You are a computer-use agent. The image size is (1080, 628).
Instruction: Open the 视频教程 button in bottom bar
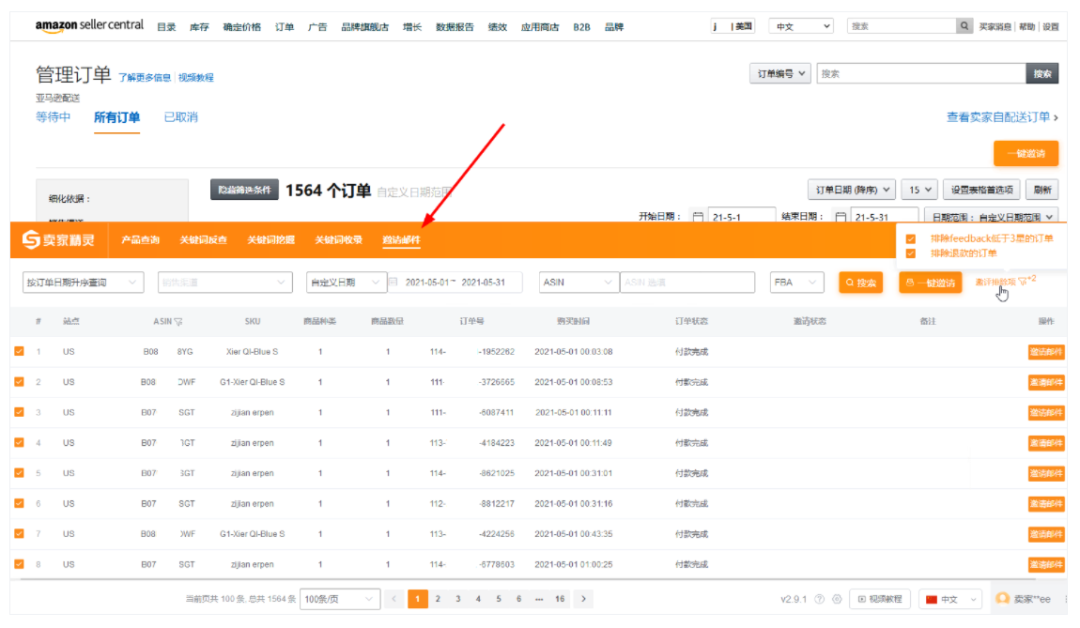(x=880, y=599)
